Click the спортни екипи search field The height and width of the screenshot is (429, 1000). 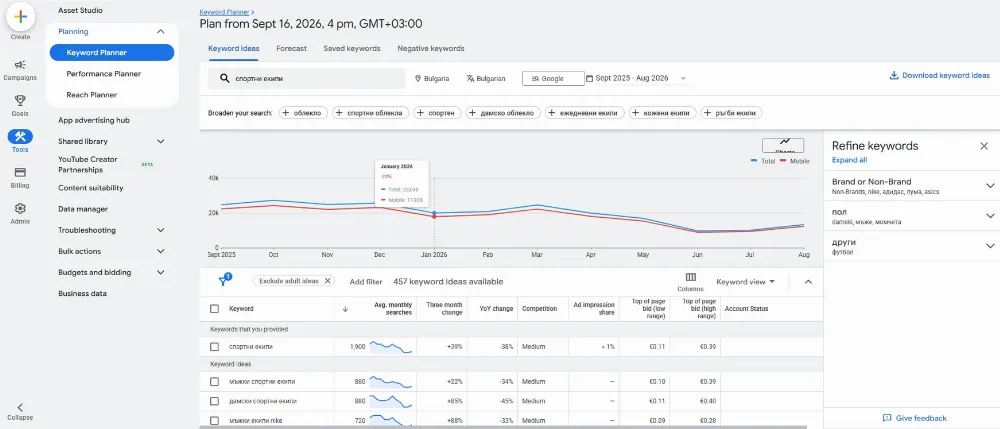click(306, 78)
